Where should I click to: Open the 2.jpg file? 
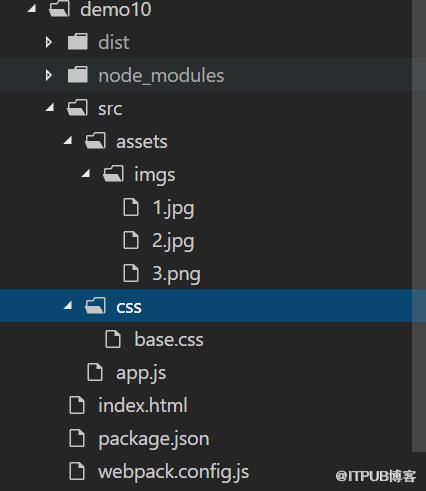point(173,241)
